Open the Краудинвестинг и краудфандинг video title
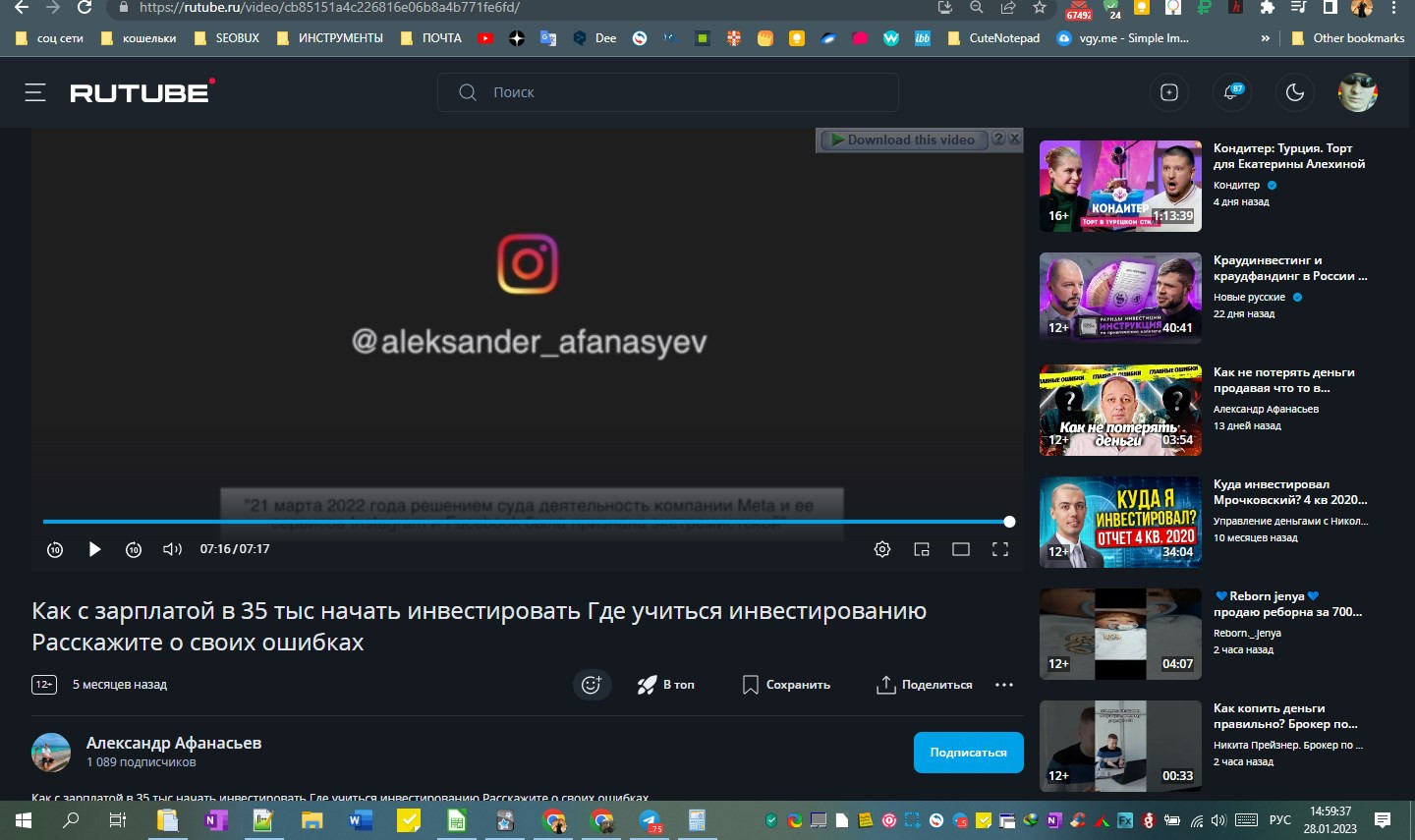This screenshot has height=840, width=1415. click(x=1290, y=268)
